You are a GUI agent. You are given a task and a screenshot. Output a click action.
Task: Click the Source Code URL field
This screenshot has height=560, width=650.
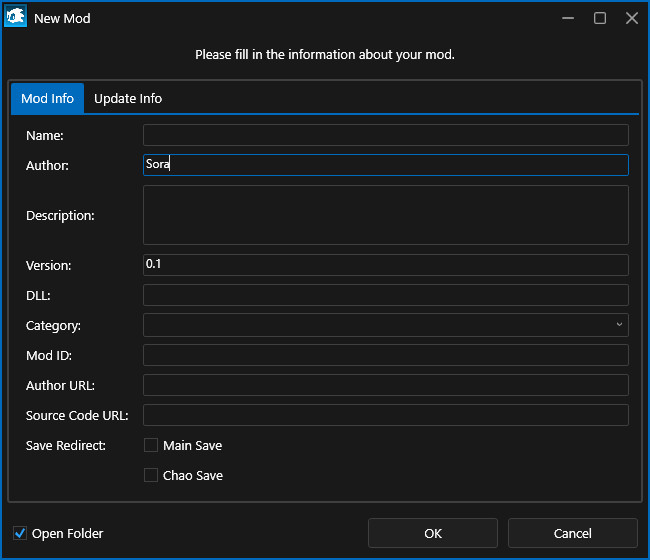pyautogui.click(x=385, y=415)
